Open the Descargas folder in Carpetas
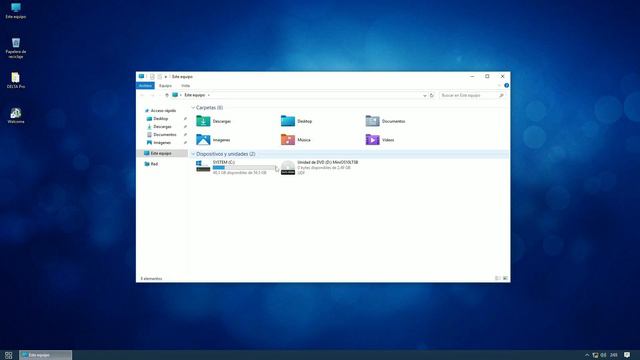 tap(214, 121)
